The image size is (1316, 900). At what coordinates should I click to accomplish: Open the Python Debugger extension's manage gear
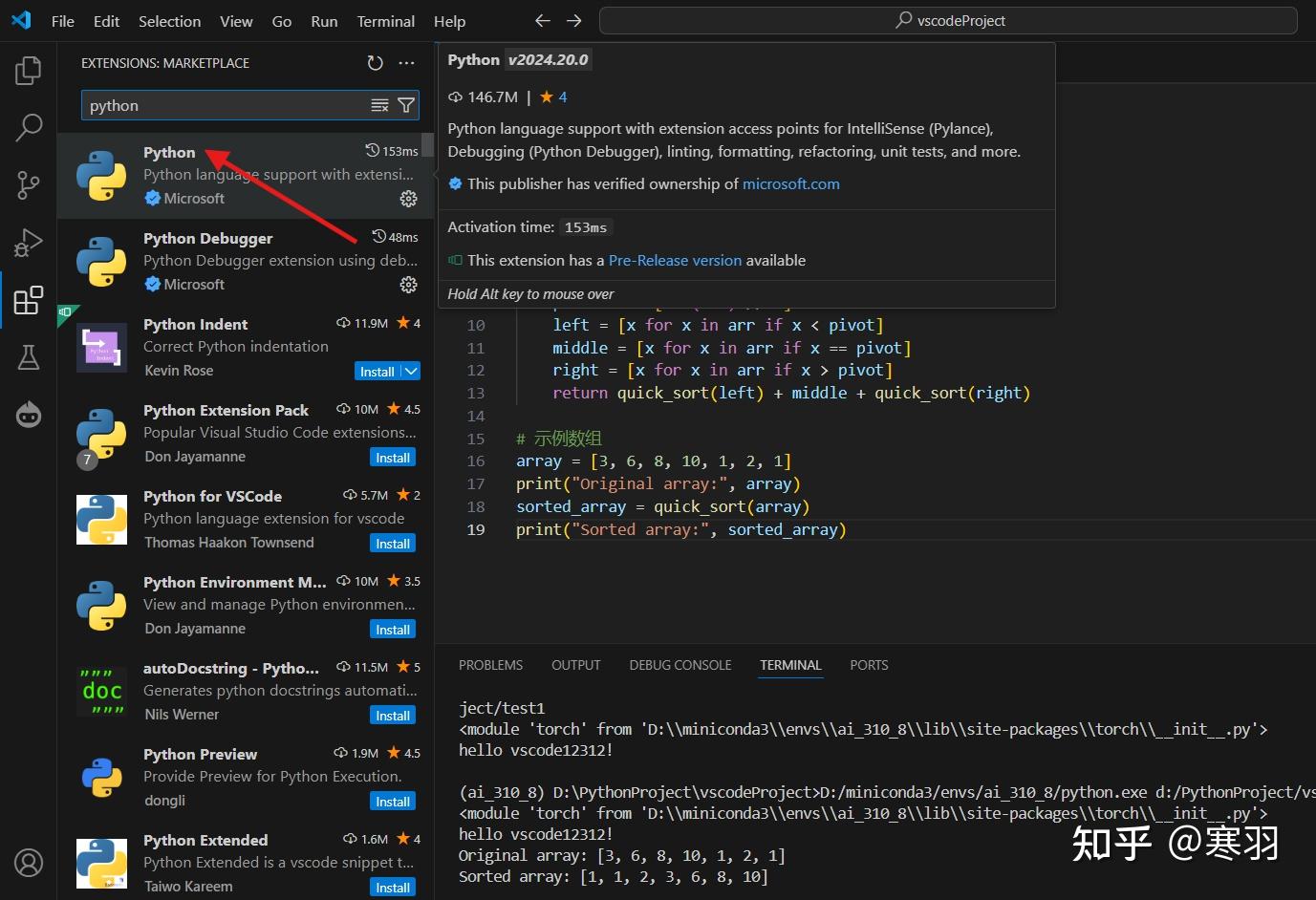coord(408,285)
